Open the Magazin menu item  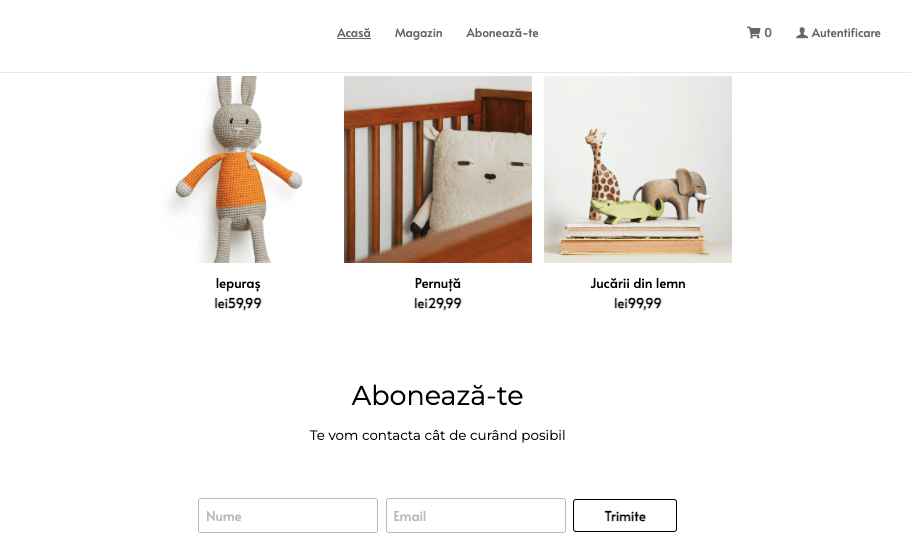click(x=418, y=33)
